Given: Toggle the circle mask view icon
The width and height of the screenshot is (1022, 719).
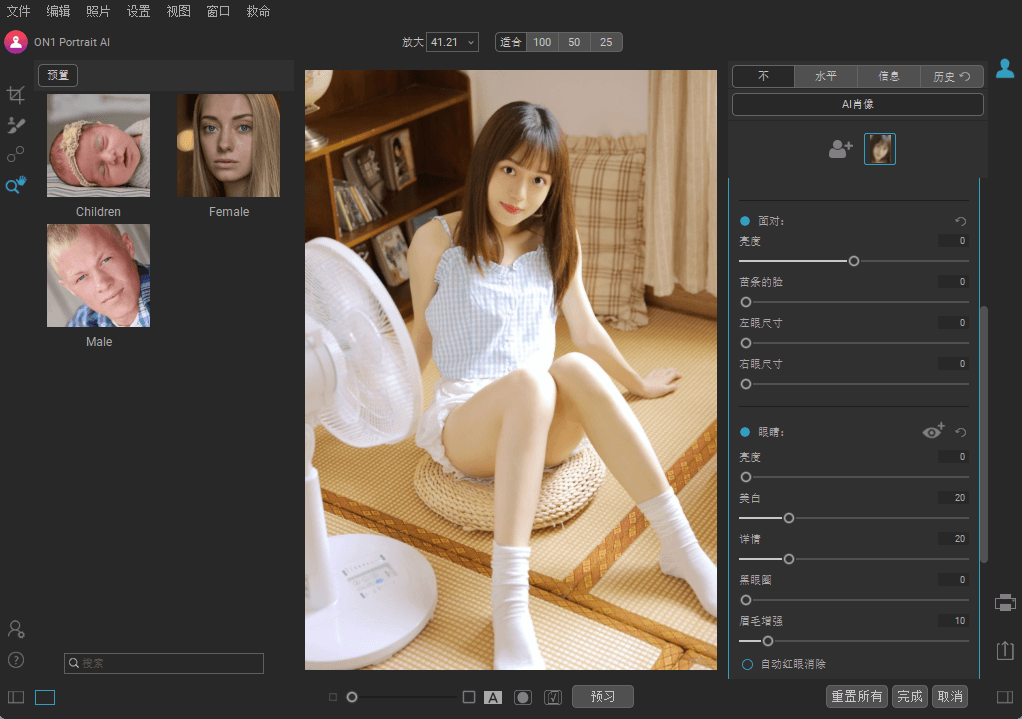Looking at the screenshot, I should [523, 697].
